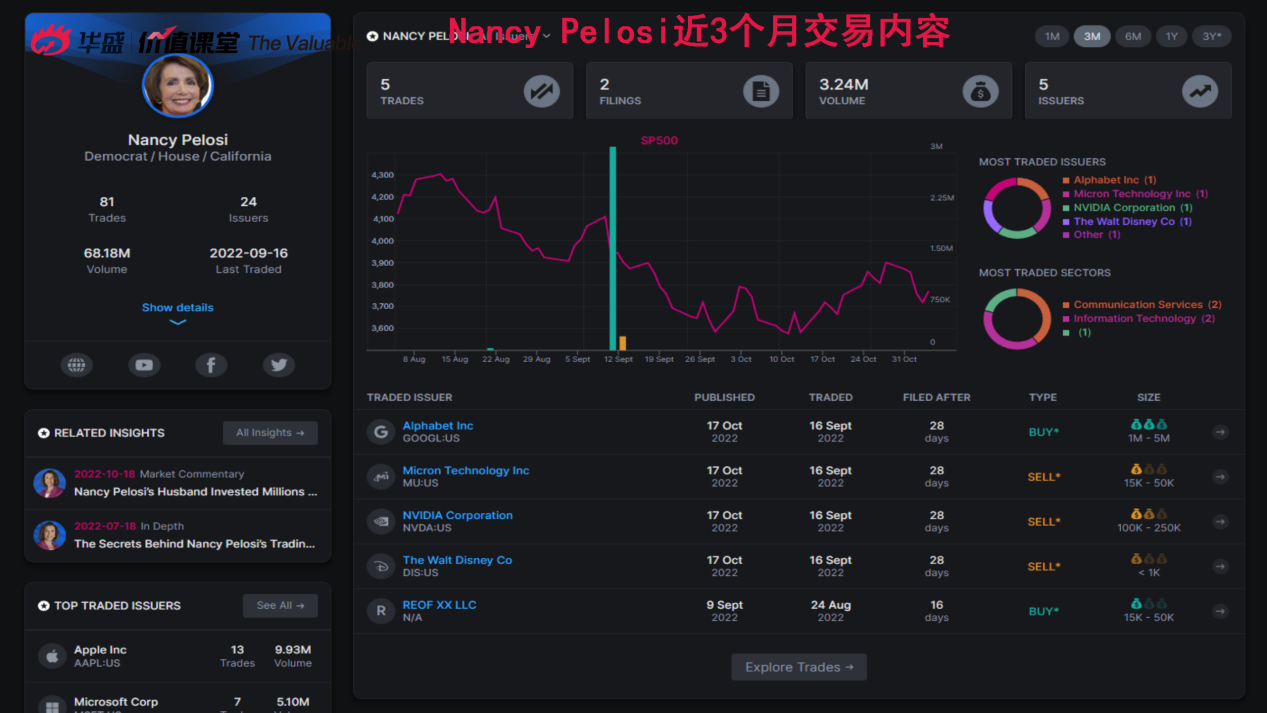The width and height of the screenshot is (1267, 713).
Task: Click the Most Traded Issuers donut chart
Action: click(1017, 208)
